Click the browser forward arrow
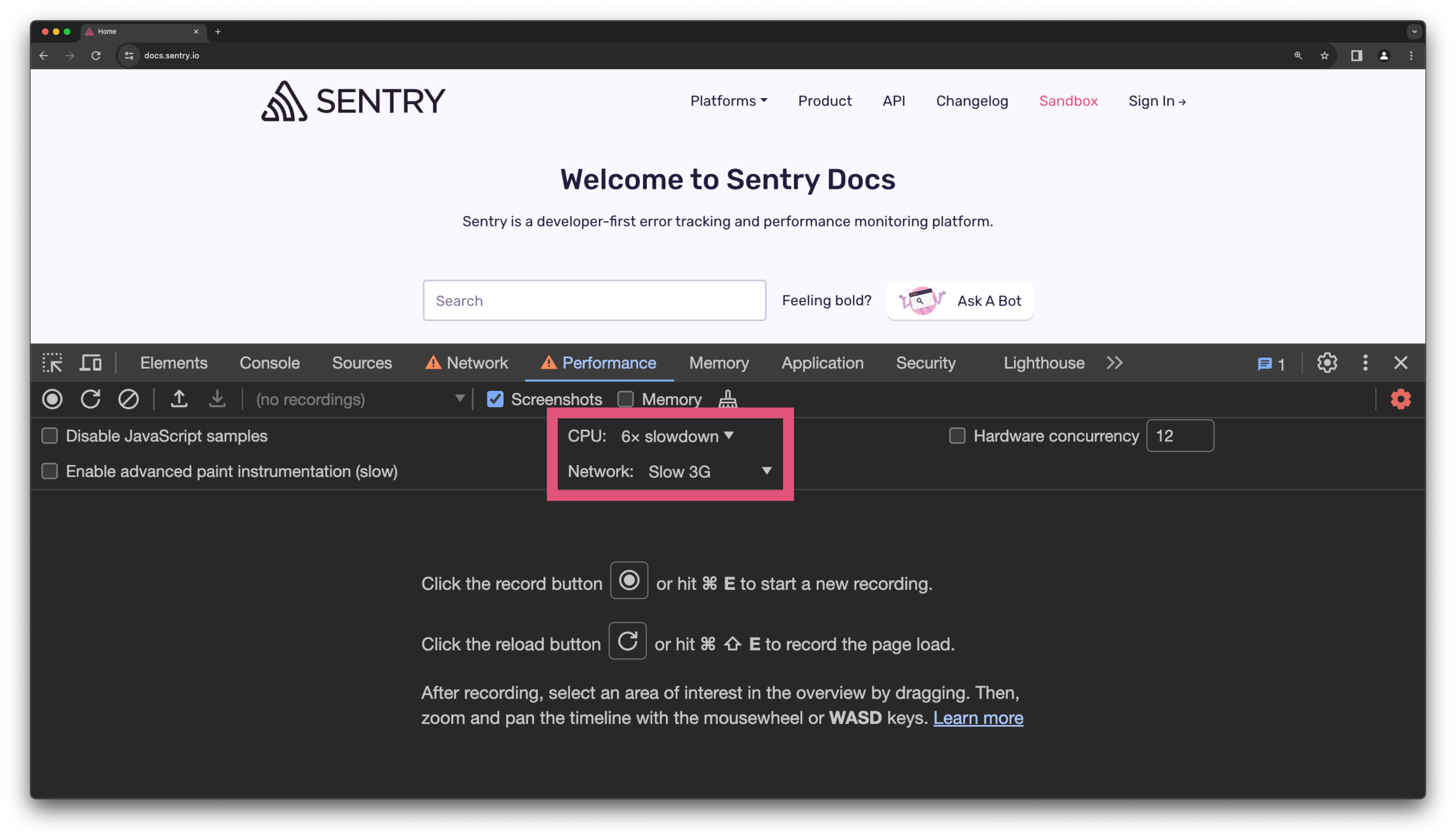 (x=70, y=55)
